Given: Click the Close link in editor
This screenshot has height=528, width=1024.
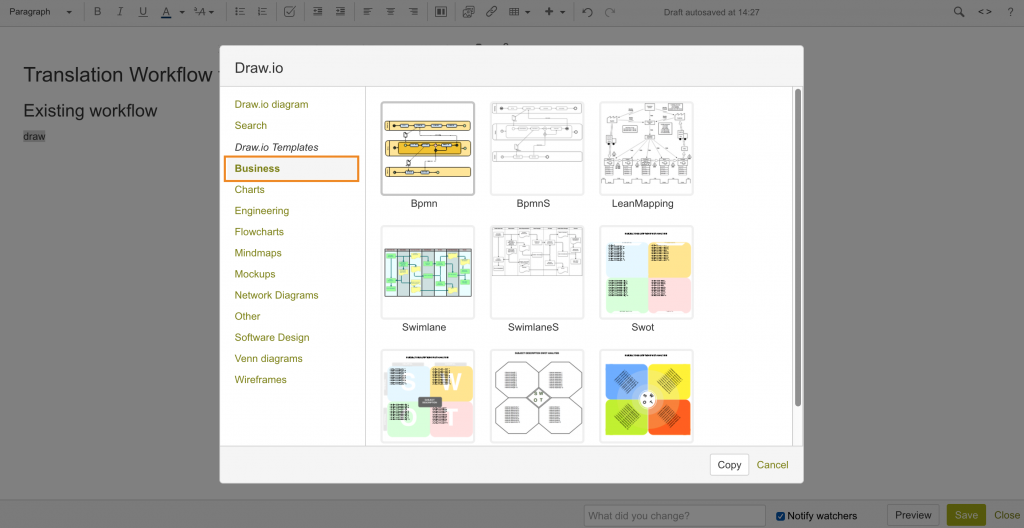Looking at the screenshot, I should click(1006, 515).
